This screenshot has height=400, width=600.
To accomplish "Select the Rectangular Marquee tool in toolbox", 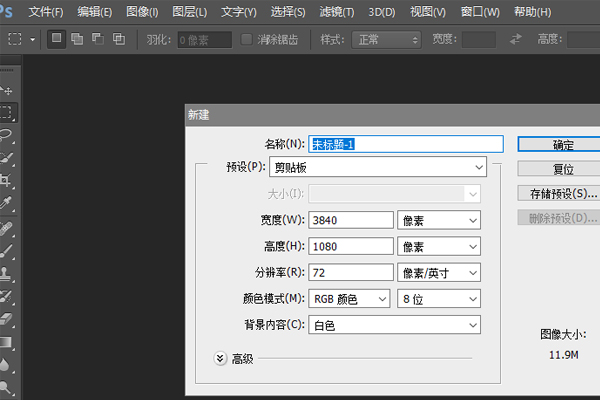I will 7,113.
